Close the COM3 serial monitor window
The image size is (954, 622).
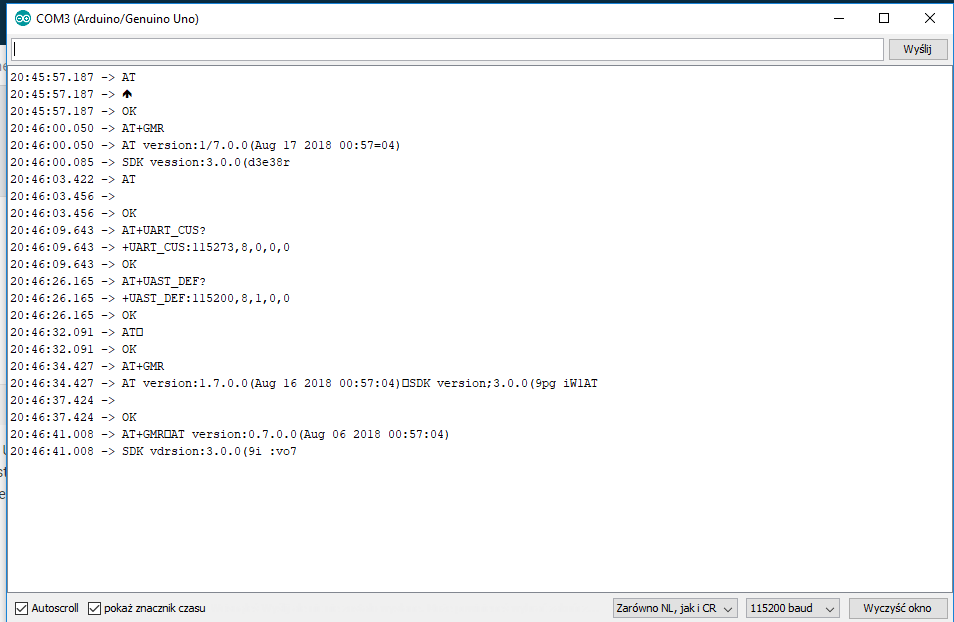pyautogui.click(x=930, y=19)
